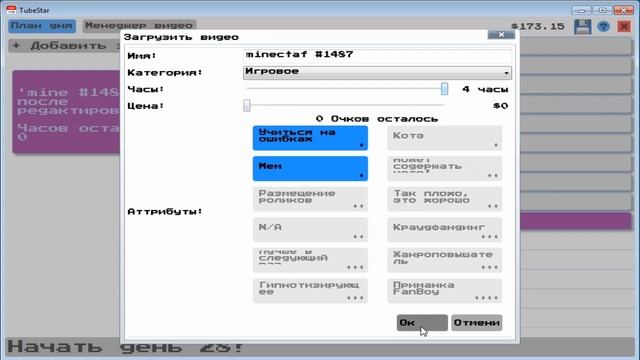The width and height of the screenshot is (640, 360).
Task: Toggle attribute Краудфандинг
Action: pos(444,230)
